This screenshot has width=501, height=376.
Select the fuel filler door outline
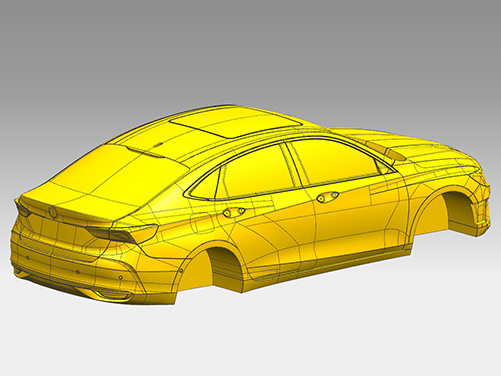[202, 224]
